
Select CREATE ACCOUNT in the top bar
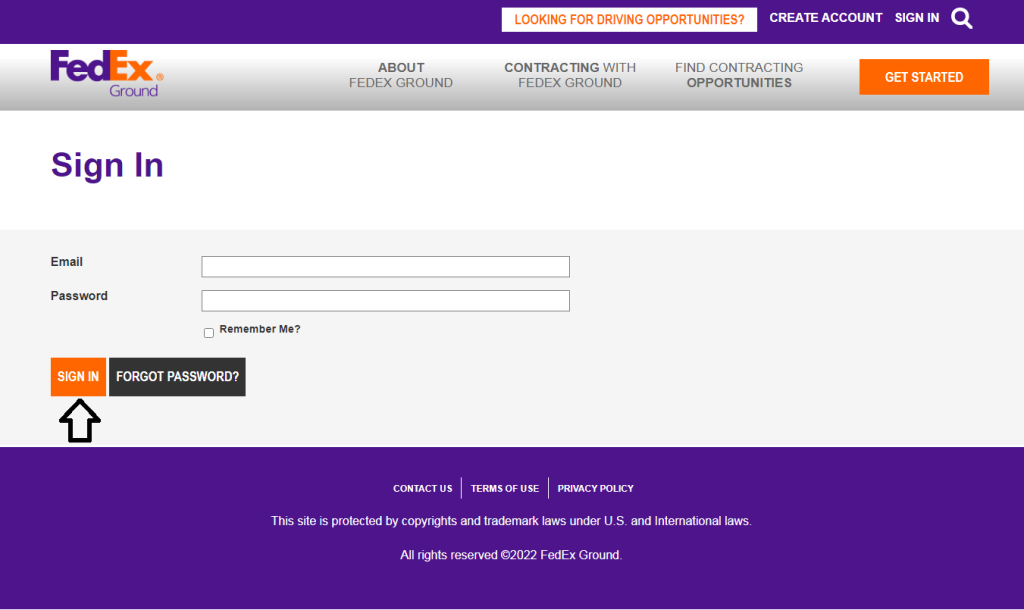[x=825, y=17]
